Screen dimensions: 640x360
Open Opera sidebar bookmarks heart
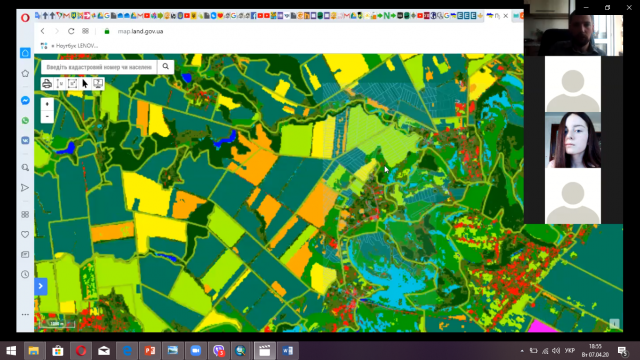pos(25,234)
